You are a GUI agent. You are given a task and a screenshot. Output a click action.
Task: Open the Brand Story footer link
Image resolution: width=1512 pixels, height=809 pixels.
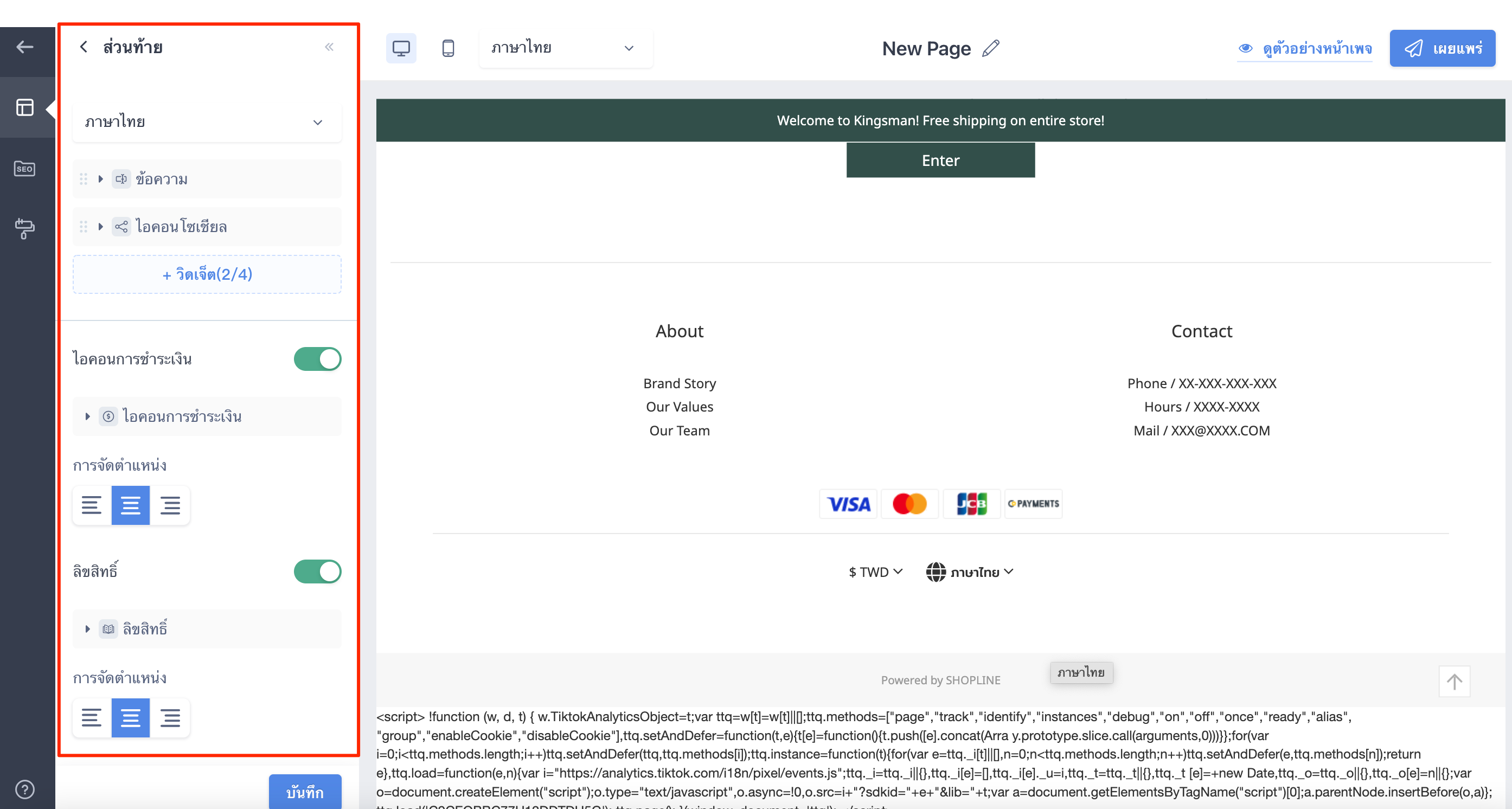tap(680, 383)
